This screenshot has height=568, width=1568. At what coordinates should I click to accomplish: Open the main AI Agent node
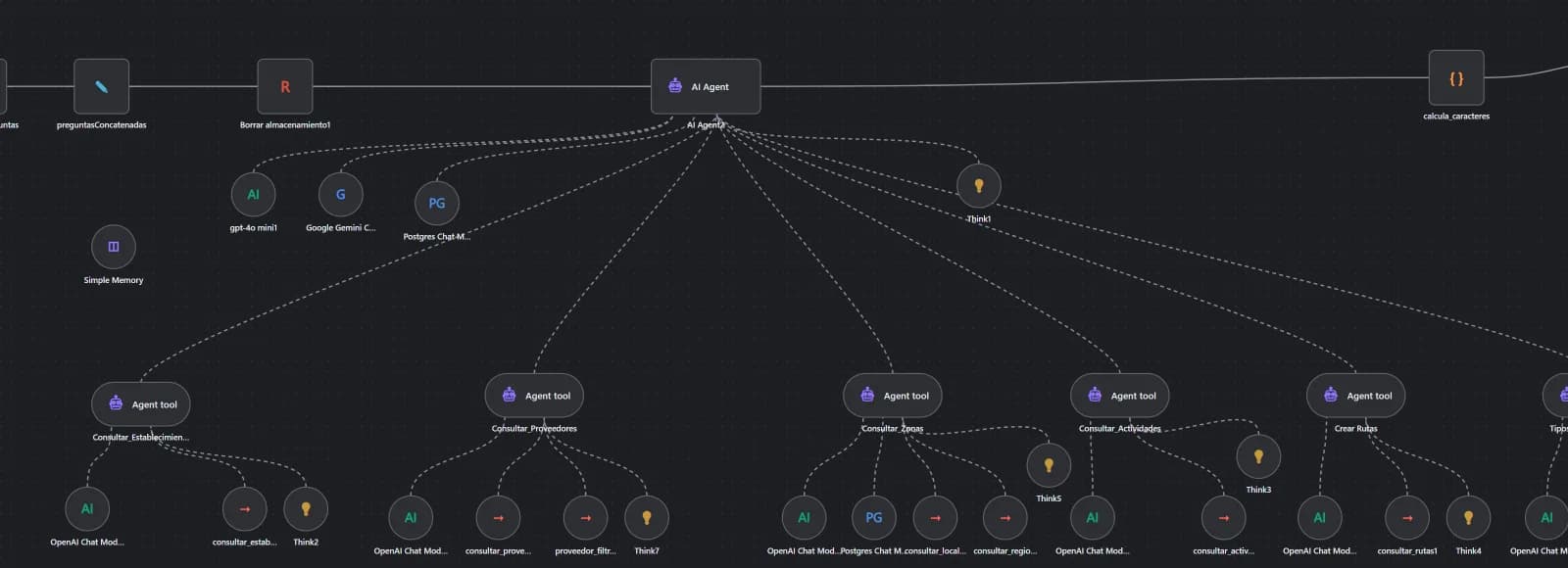click(x=706, y=86)
